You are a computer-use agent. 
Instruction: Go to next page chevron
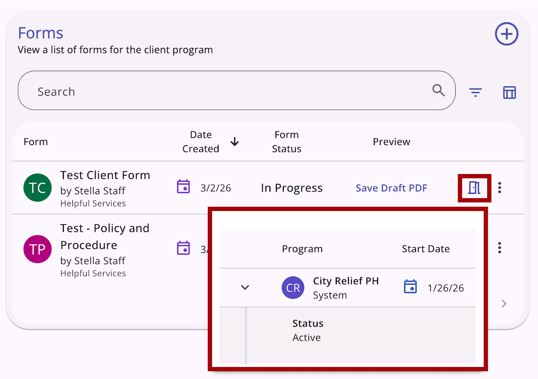(x=504, y=304)
